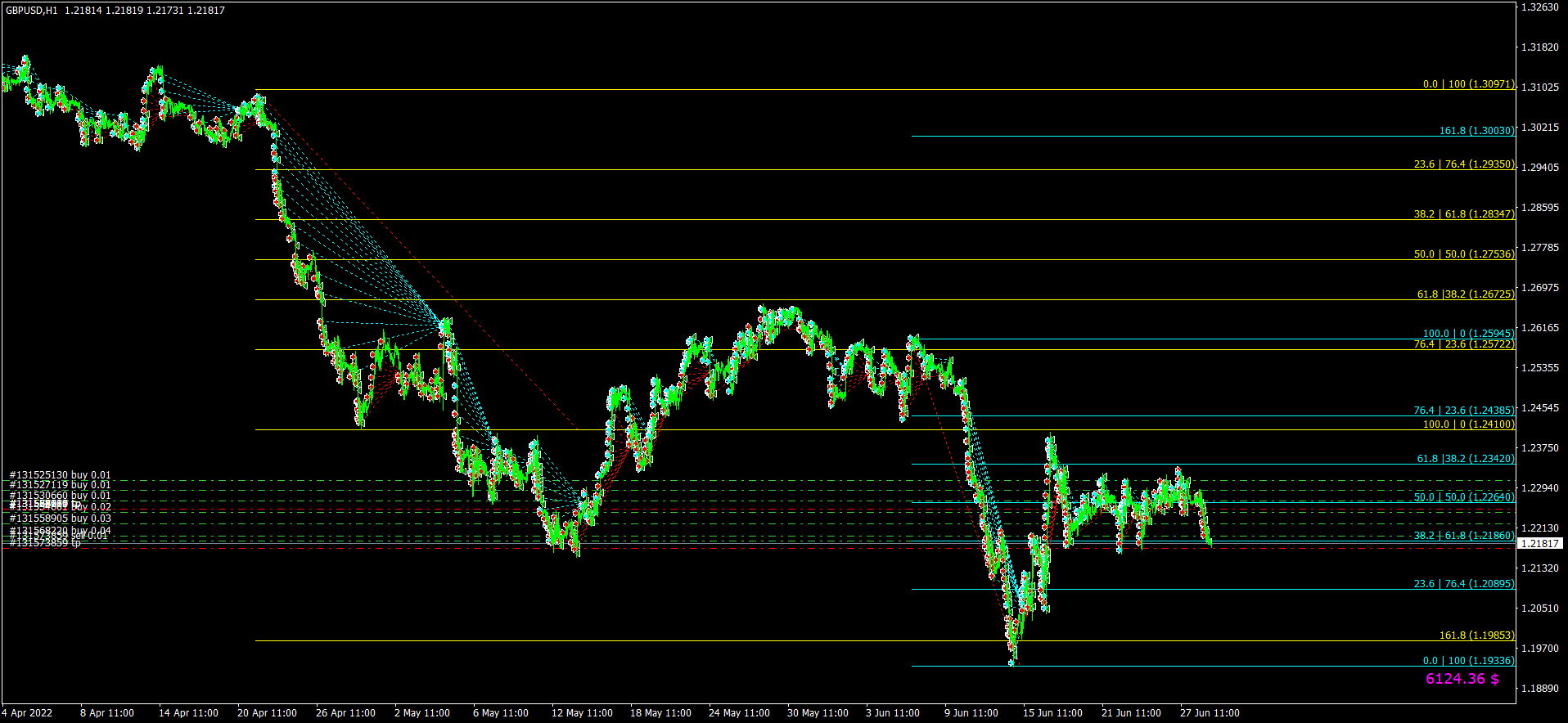Click price scale value 1.26165
The image size is (1568, 723).
[1539, 328]
